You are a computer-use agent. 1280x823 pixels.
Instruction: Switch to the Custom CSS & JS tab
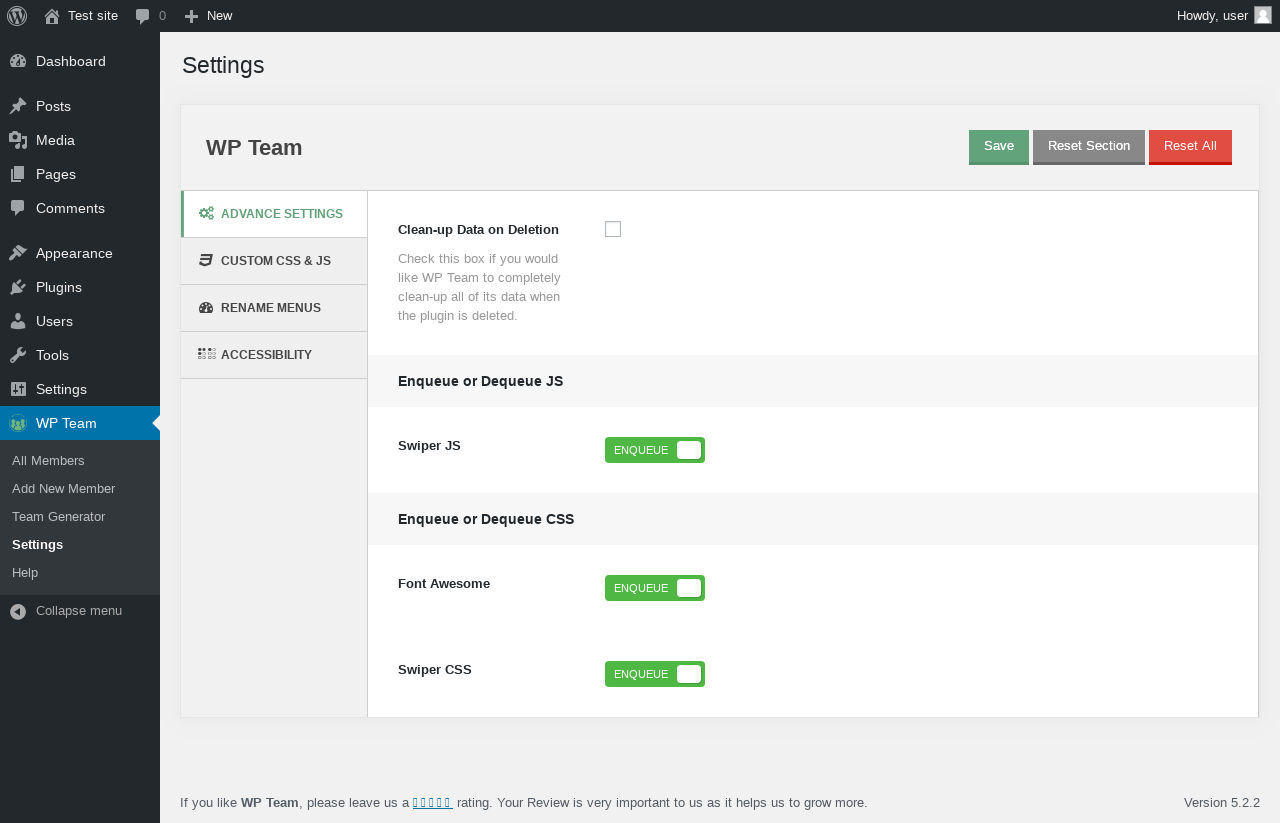tap(274, 261)
